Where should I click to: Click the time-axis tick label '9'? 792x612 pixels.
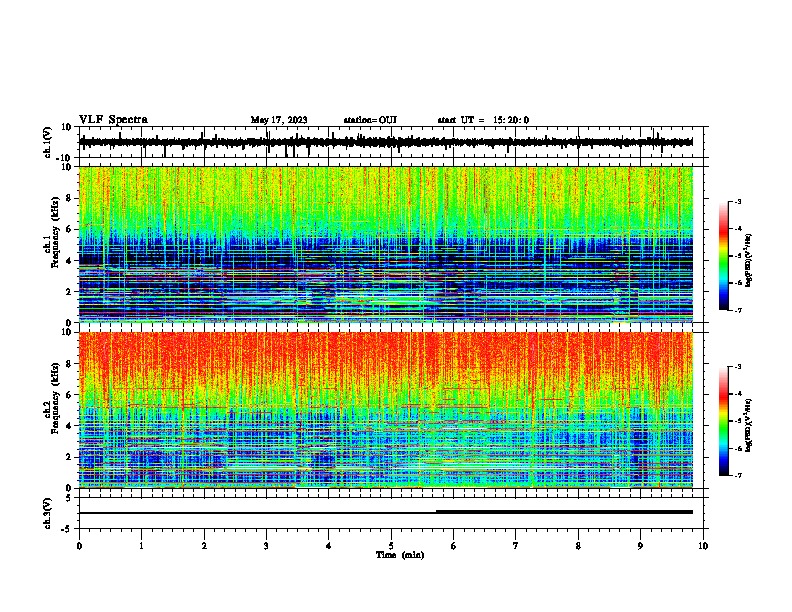point(640,546)
